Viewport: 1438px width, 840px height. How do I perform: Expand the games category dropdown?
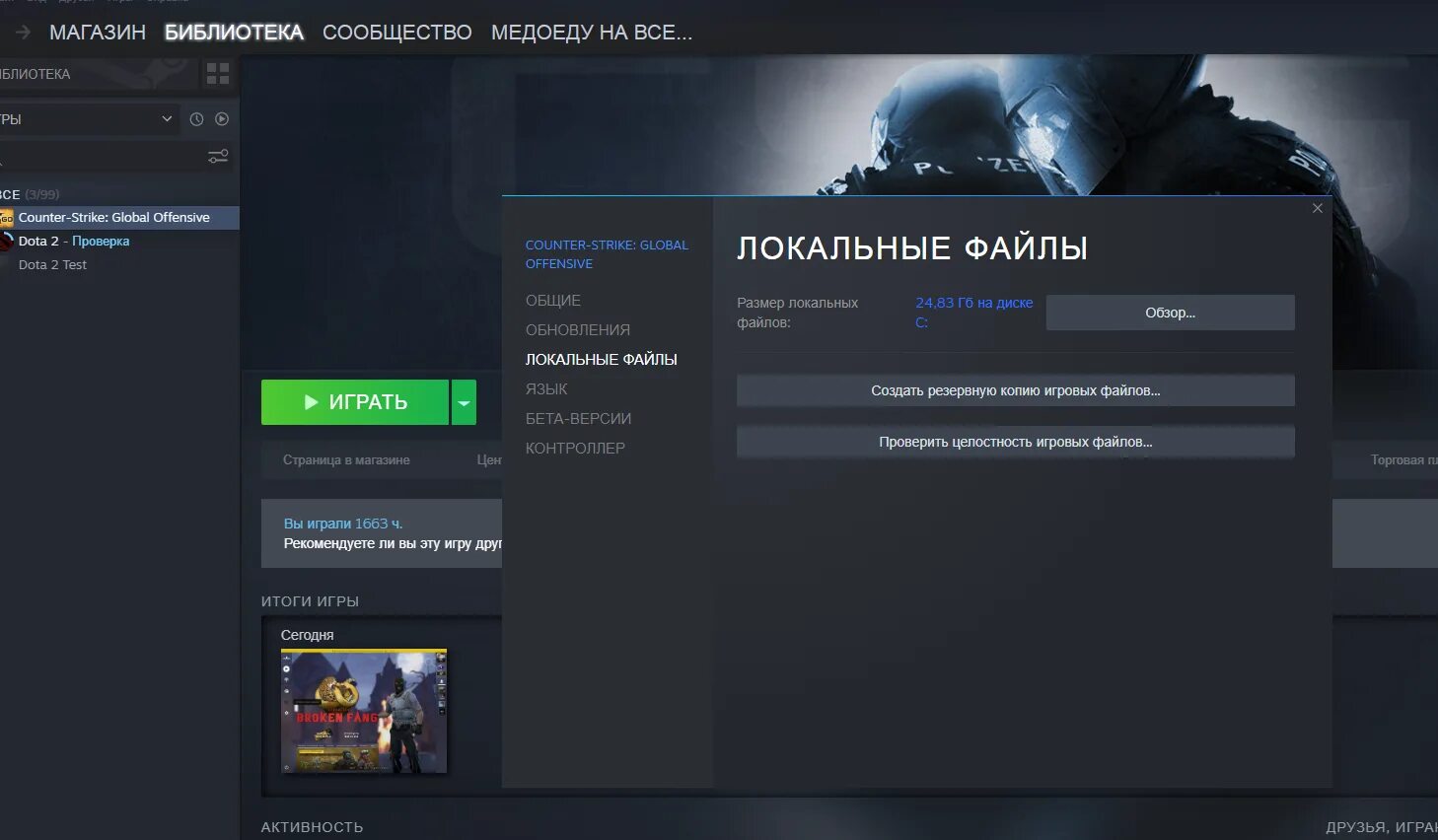tap(167, 119)
